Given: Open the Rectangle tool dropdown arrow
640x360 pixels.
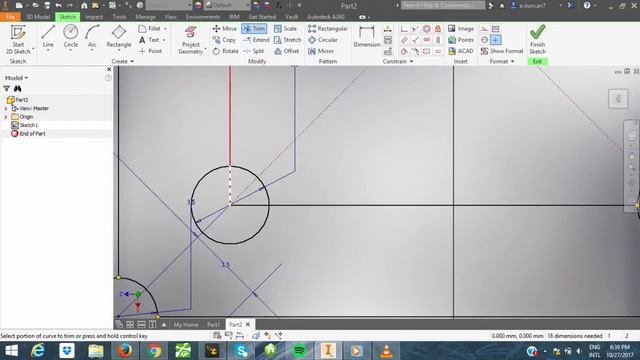Looking at the screenshot, I should 119,51.
